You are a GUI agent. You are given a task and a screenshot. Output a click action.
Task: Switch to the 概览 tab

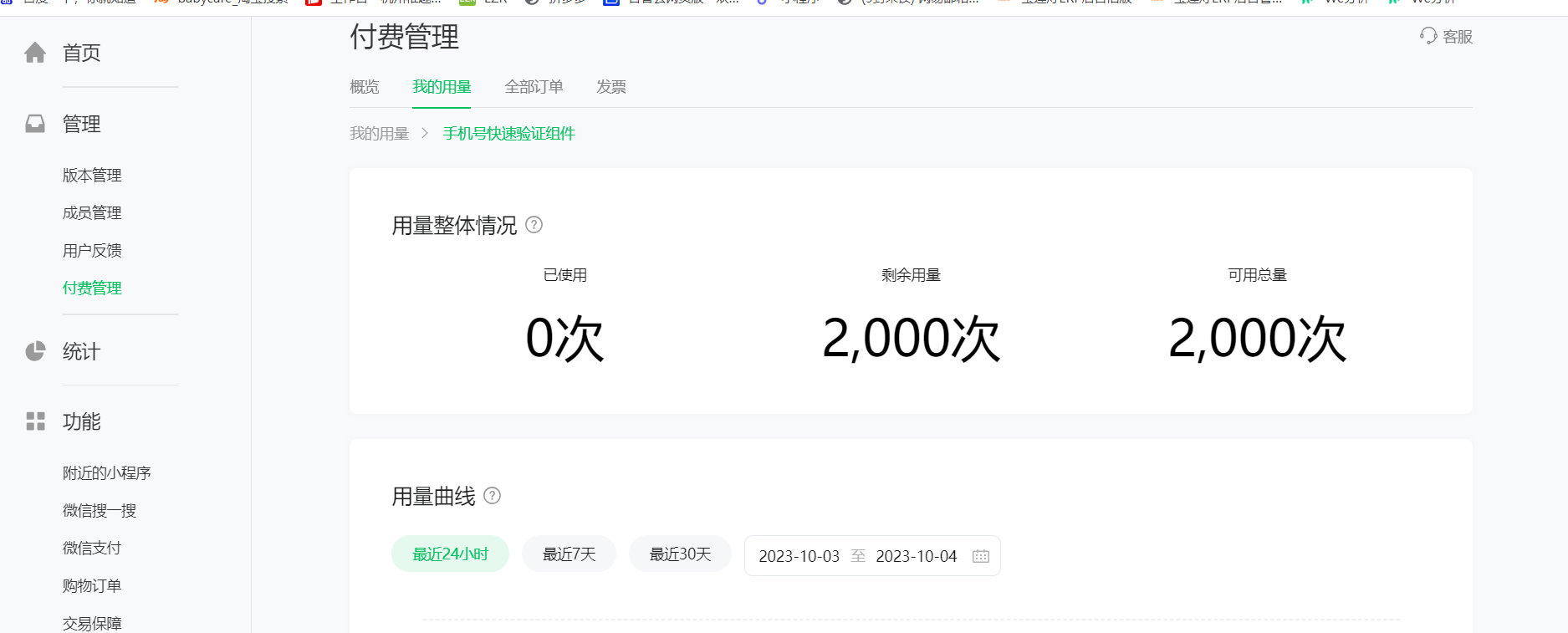pyautogui.click(x=365, y=87)
